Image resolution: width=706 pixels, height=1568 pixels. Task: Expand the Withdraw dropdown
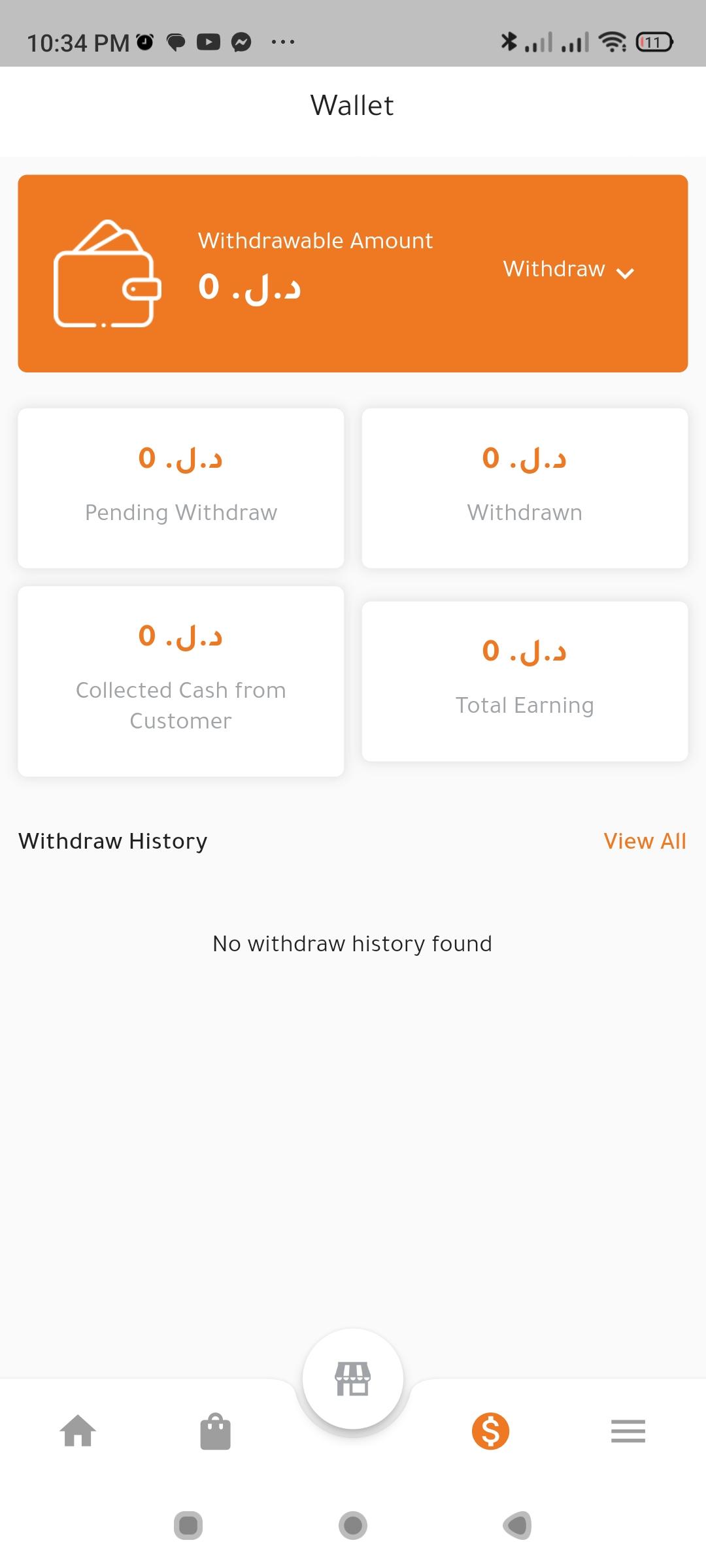pos(554,269)
